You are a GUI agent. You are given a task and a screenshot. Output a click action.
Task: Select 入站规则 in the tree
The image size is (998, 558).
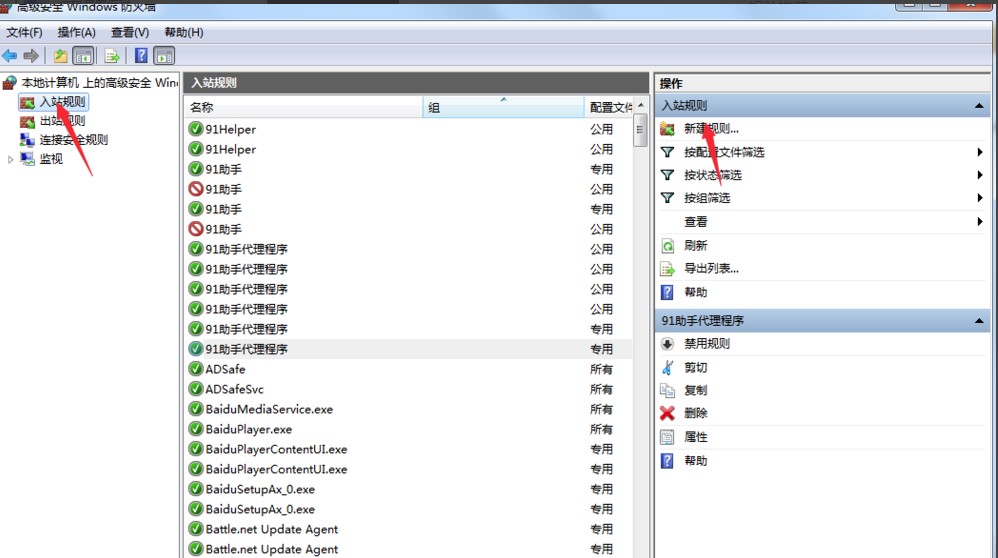click(x=62, y=102)
